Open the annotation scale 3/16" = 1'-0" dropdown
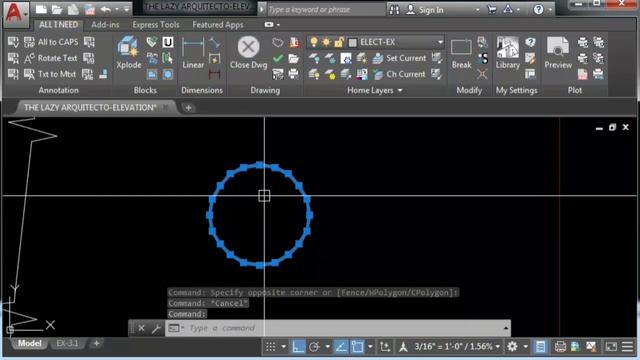640x360 pixels. (457, 347)
